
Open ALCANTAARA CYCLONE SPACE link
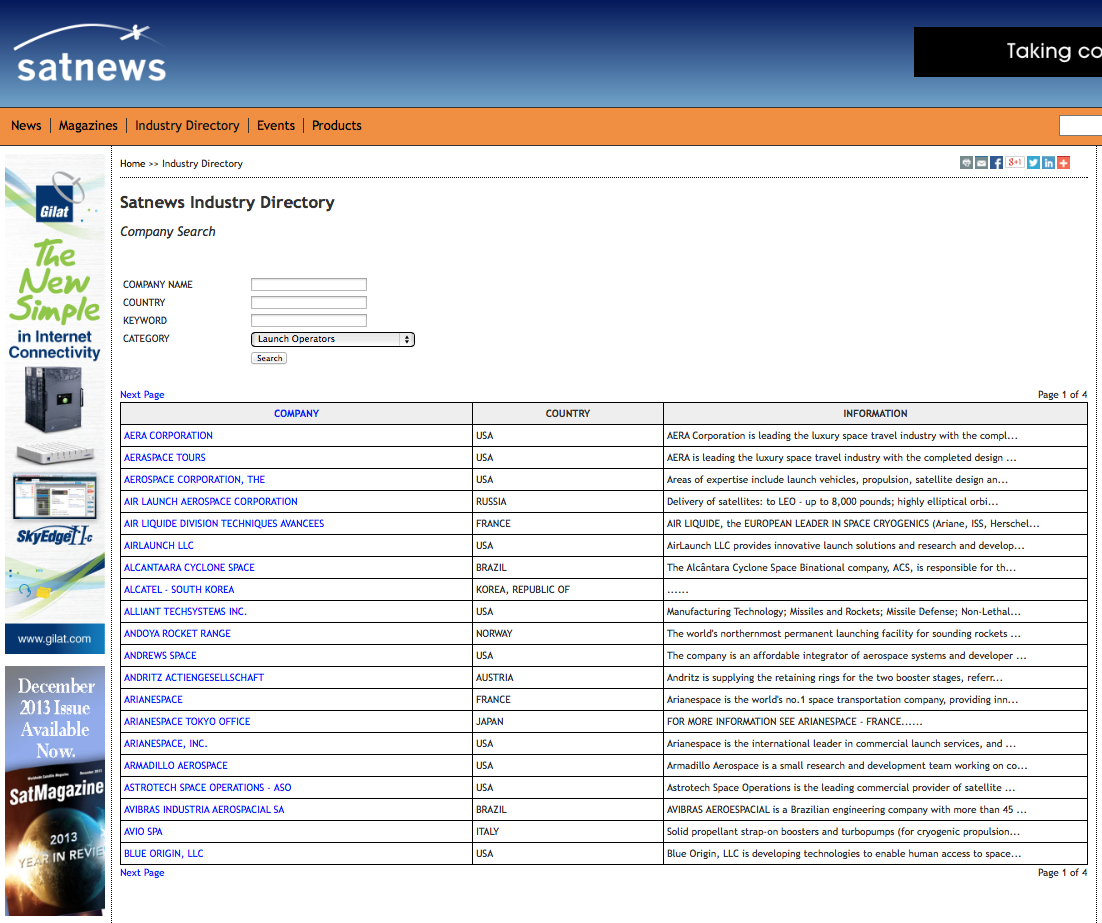tap(189, 567)
